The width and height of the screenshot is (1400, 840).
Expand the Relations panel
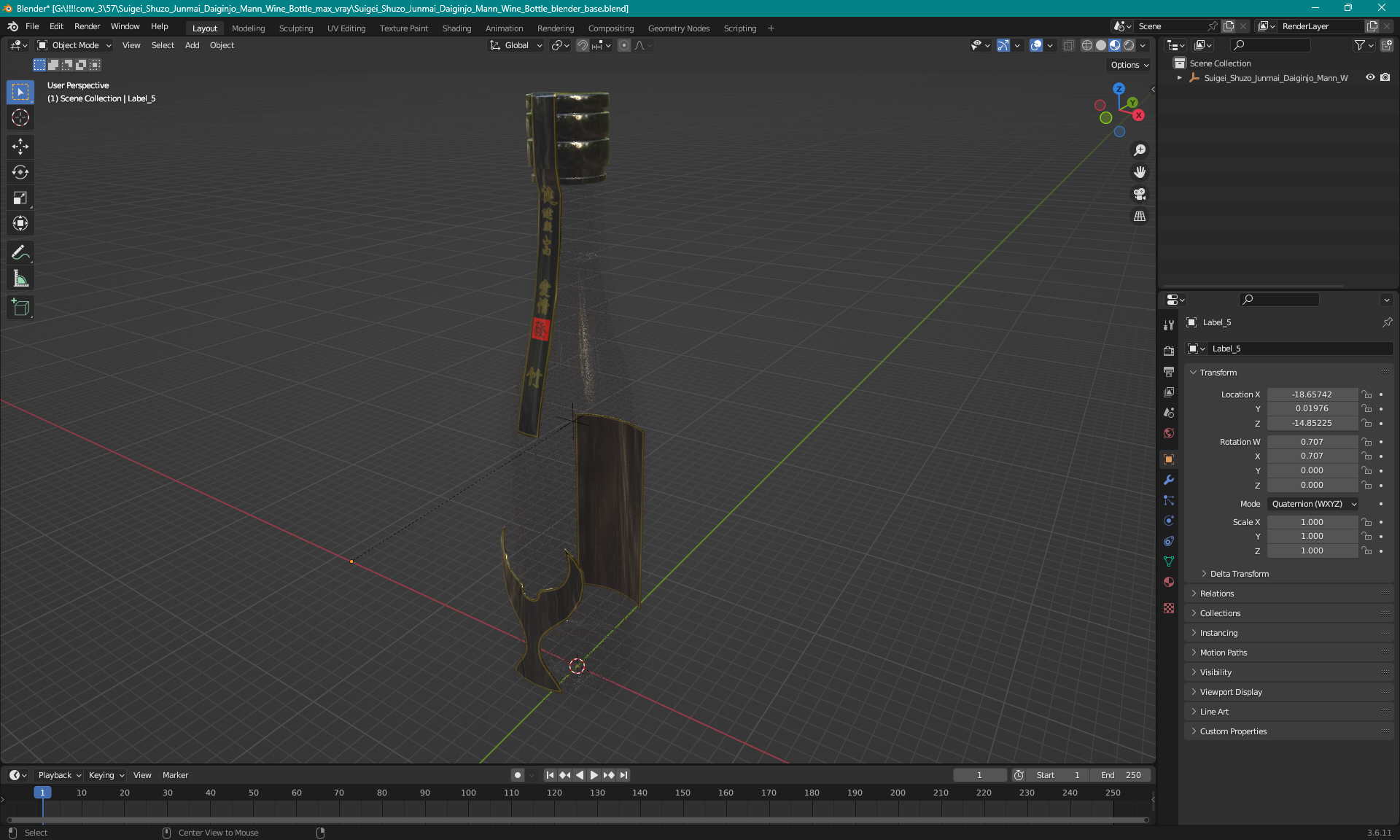click(1216, 594)
